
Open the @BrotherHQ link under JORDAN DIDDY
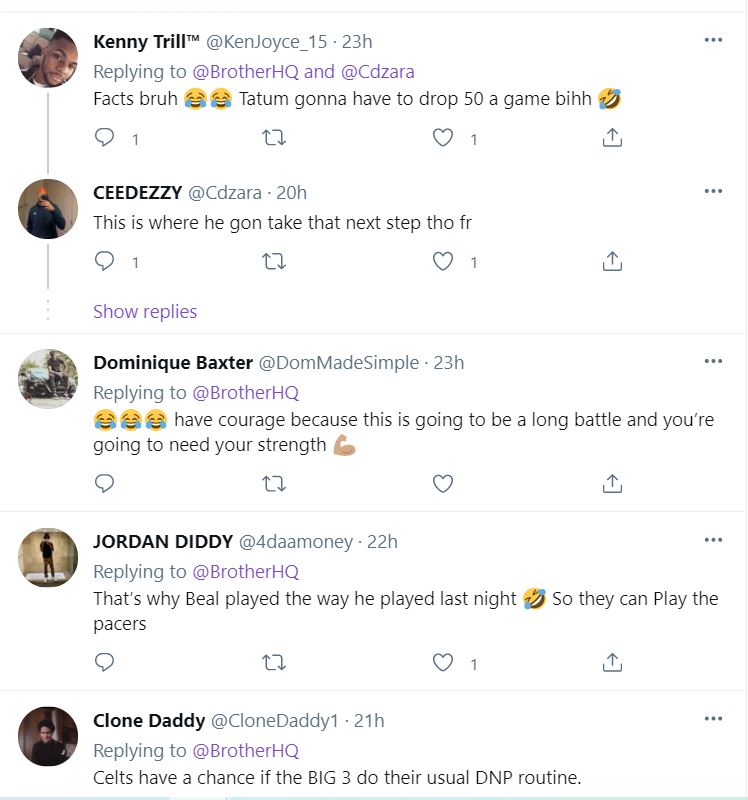[245, 572]
